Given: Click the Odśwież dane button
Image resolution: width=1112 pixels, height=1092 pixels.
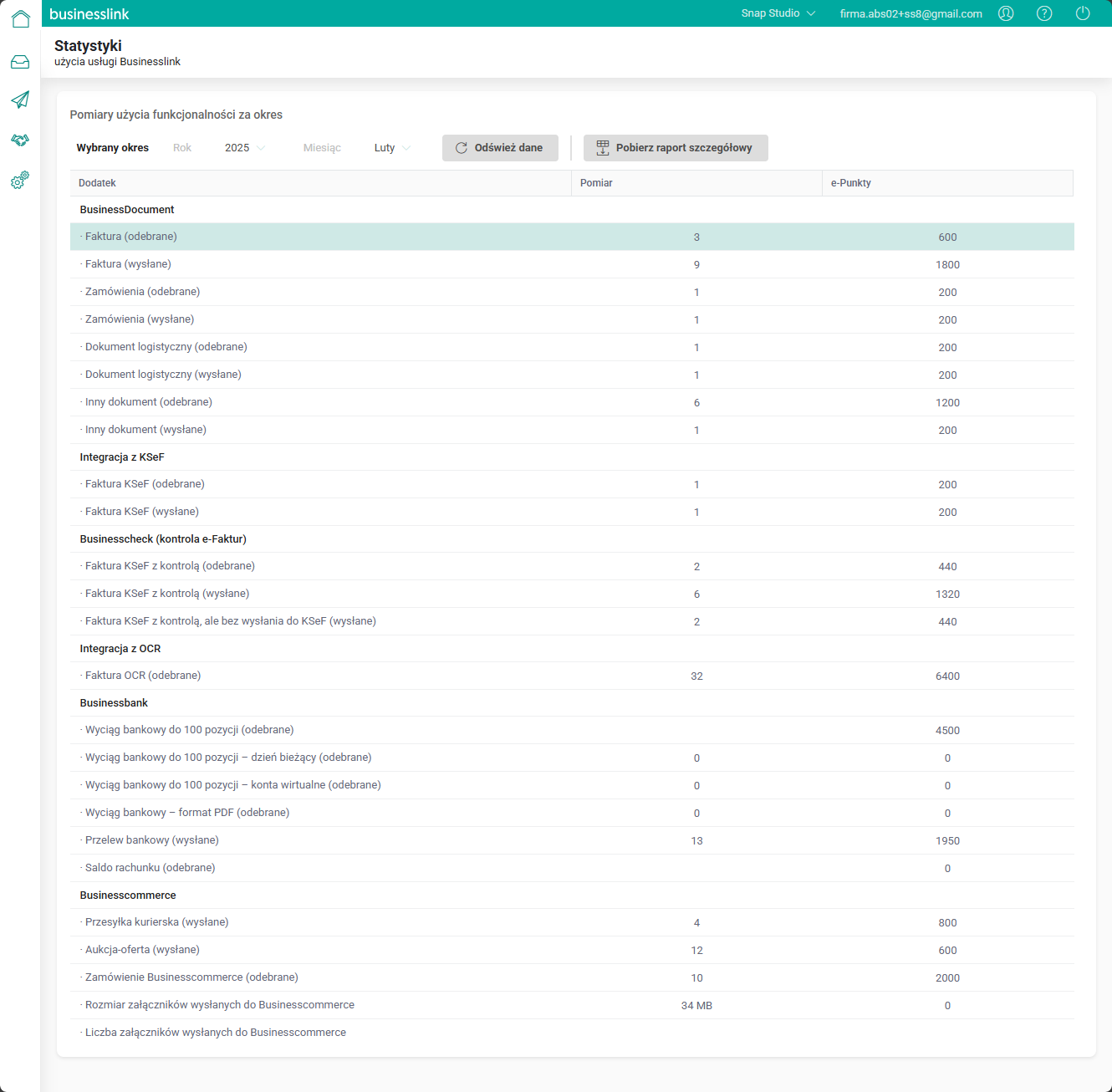Looking at the screenshot, I should tap(500, 148).
